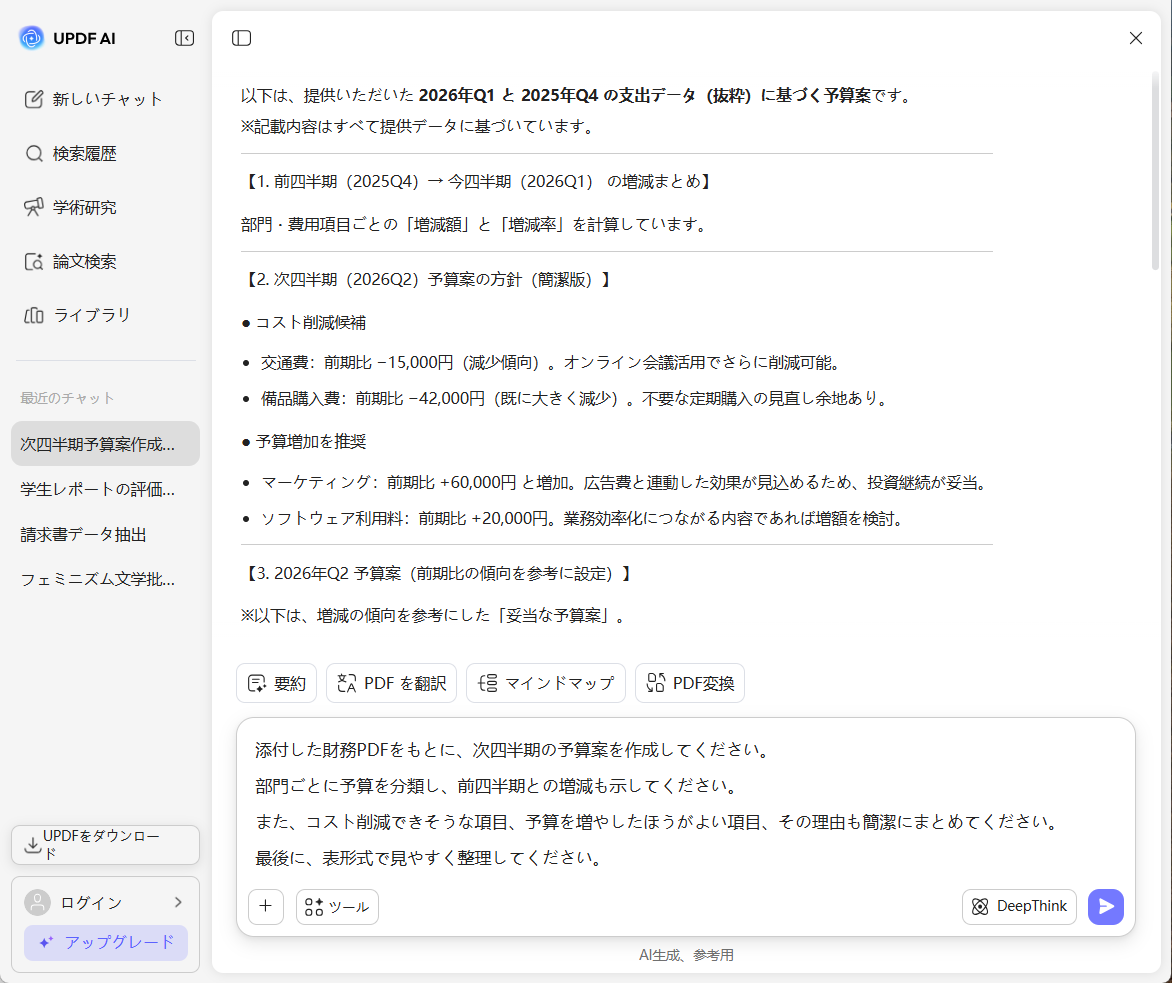1172x983 pixels.
Task: Toggle the chat side panel icon
Action: pos(241,38)
